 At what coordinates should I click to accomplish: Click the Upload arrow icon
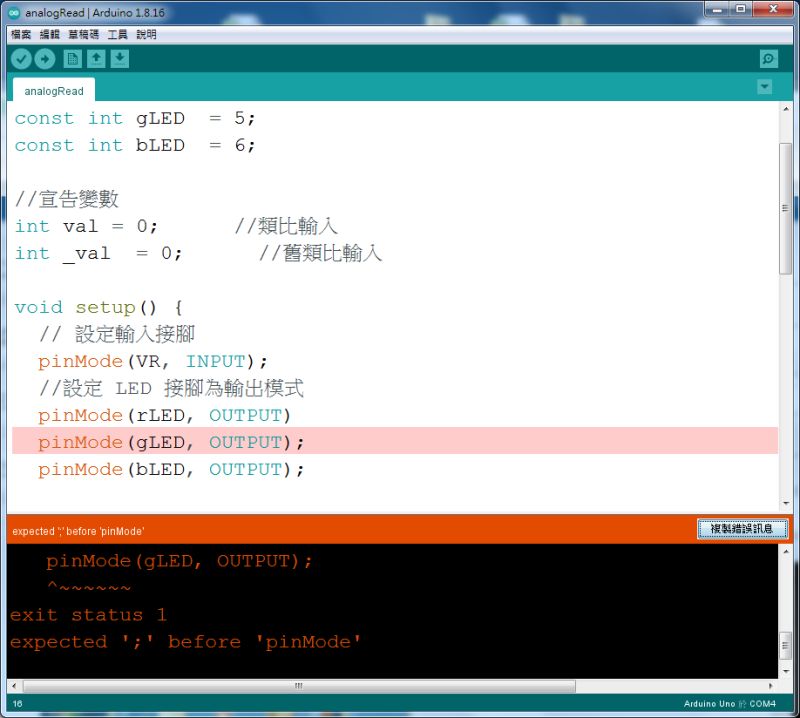pyautogui.click(x=45, y=58)
